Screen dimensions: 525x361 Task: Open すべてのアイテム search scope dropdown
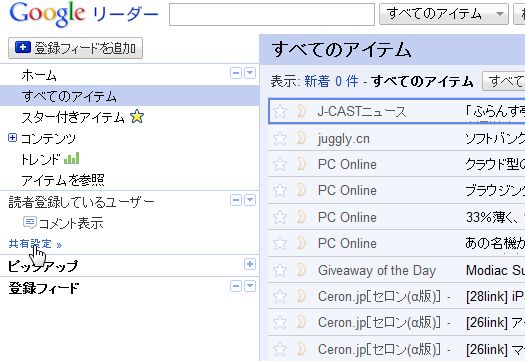(x=444, y=14)
